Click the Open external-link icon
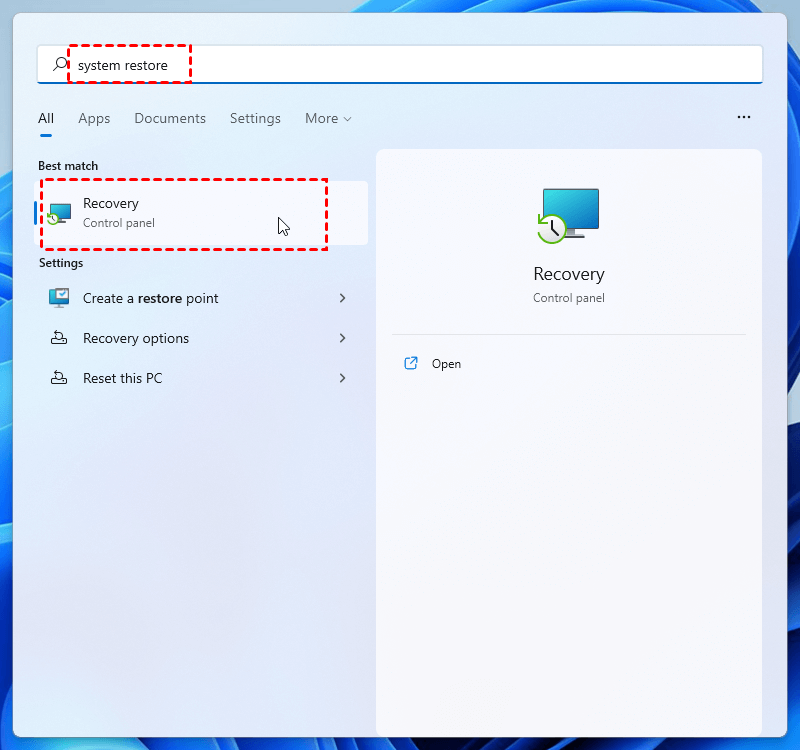 (x=411, y=363)
